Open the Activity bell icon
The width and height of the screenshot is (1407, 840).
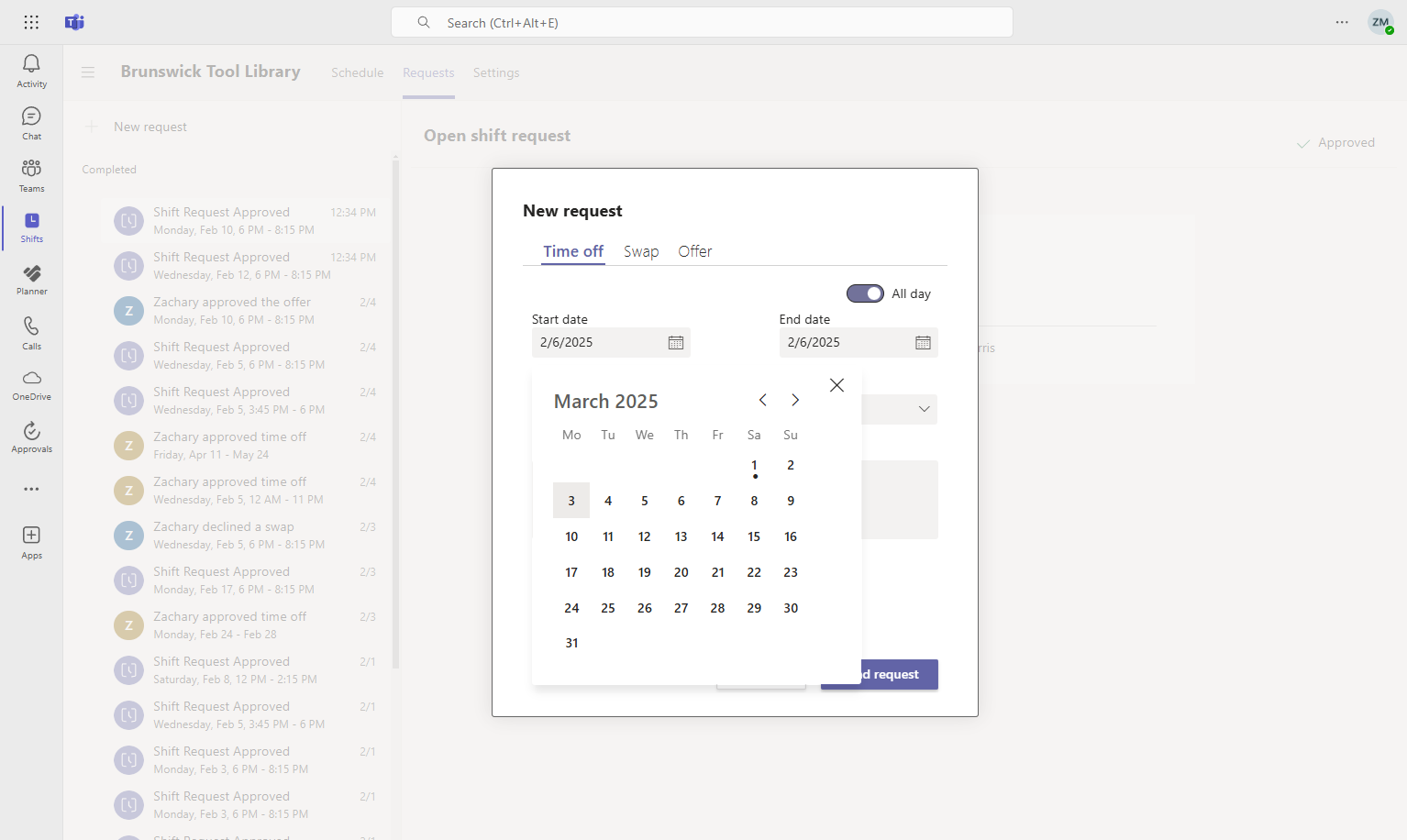(x=31, y=71)
